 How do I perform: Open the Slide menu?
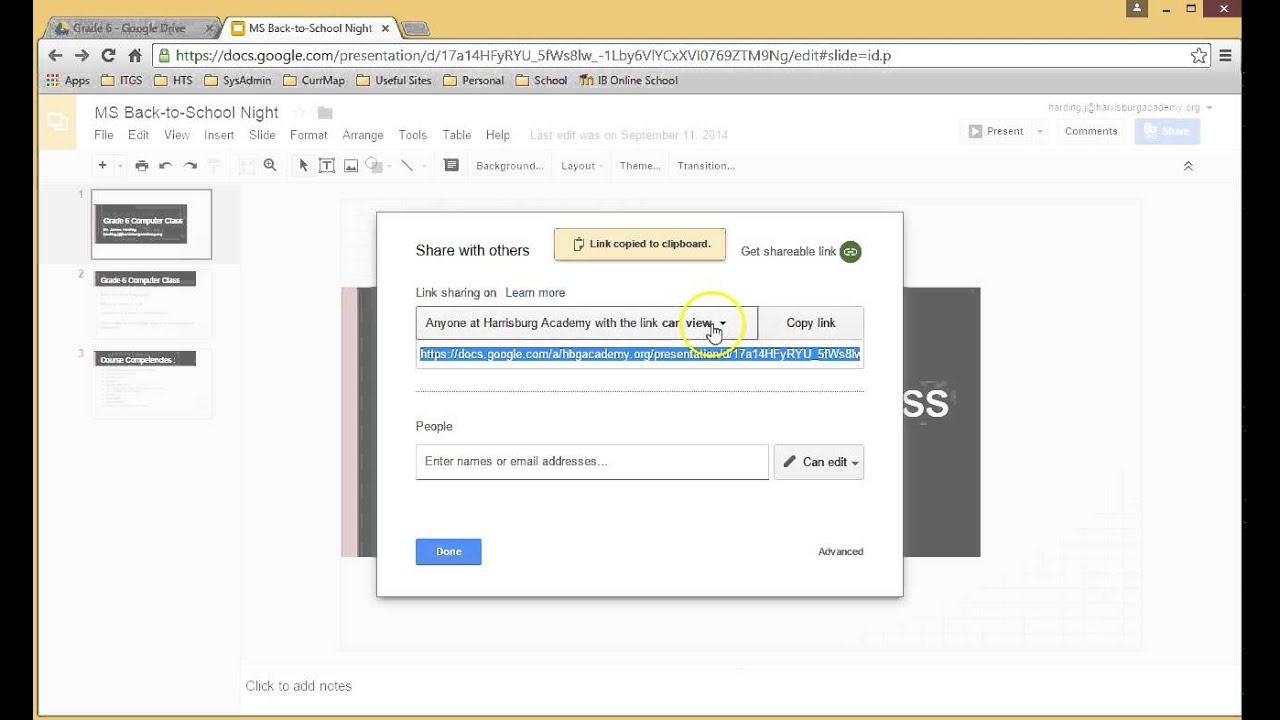coord(262,135)
